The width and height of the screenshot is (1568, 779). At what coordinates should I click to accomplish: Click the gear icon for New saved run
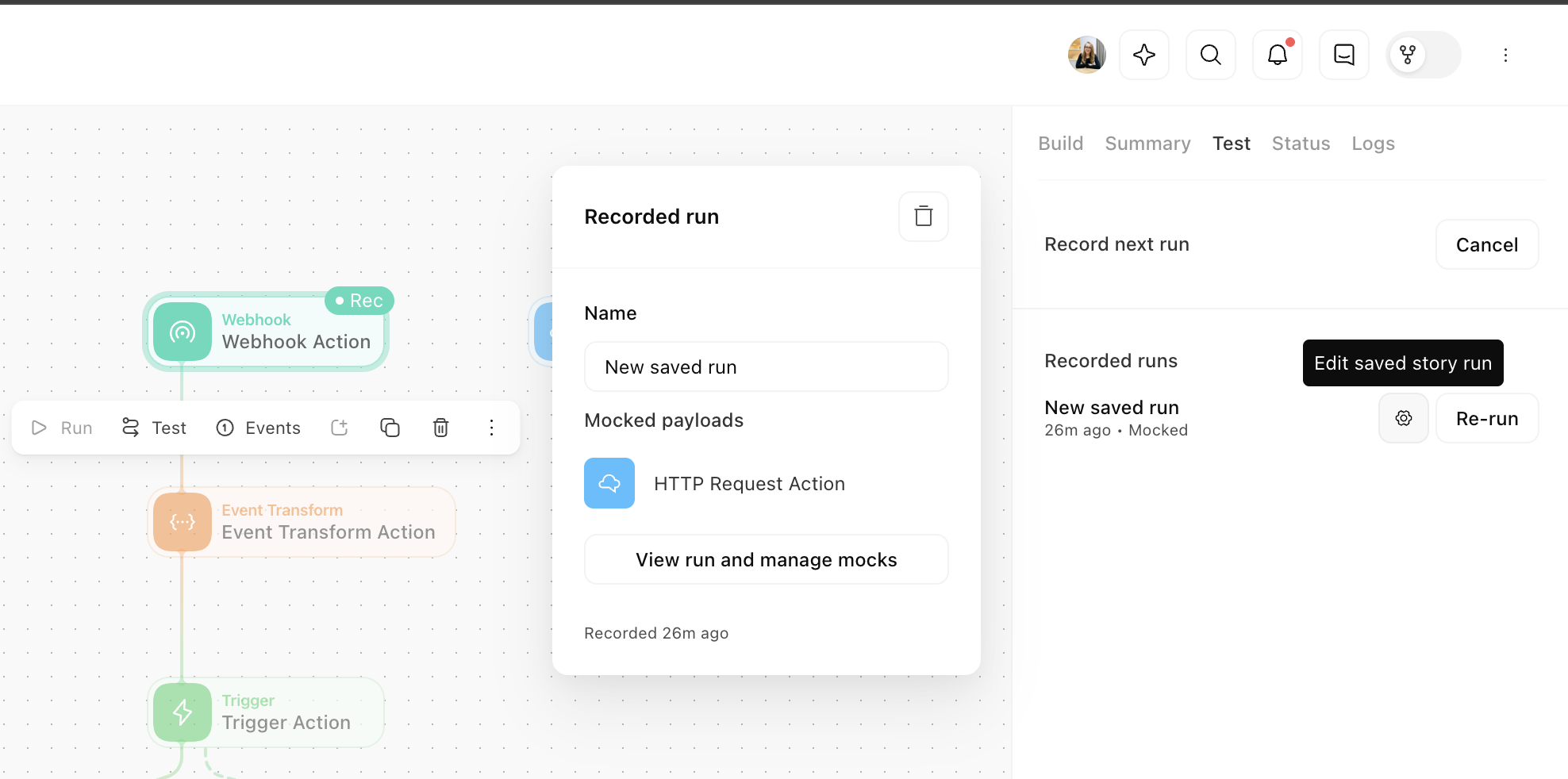(x=1403, y=418)
